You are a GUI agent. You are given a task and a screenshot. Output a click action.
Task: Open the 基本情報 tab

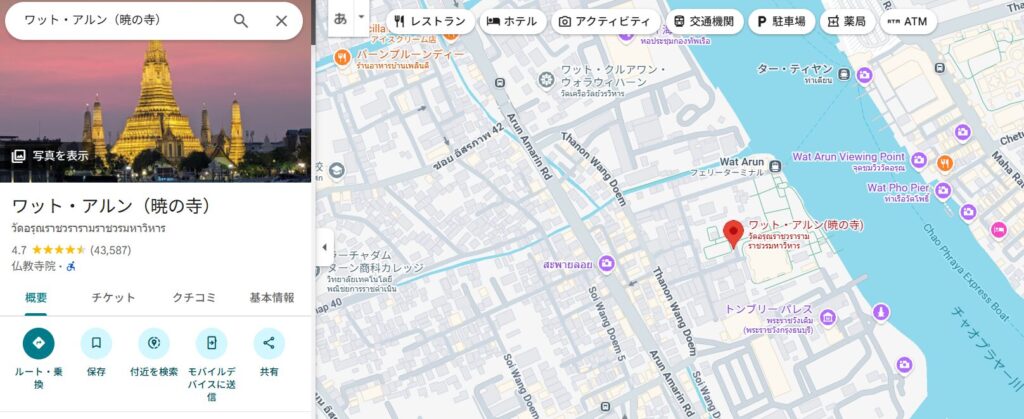[x=271, y=297]
